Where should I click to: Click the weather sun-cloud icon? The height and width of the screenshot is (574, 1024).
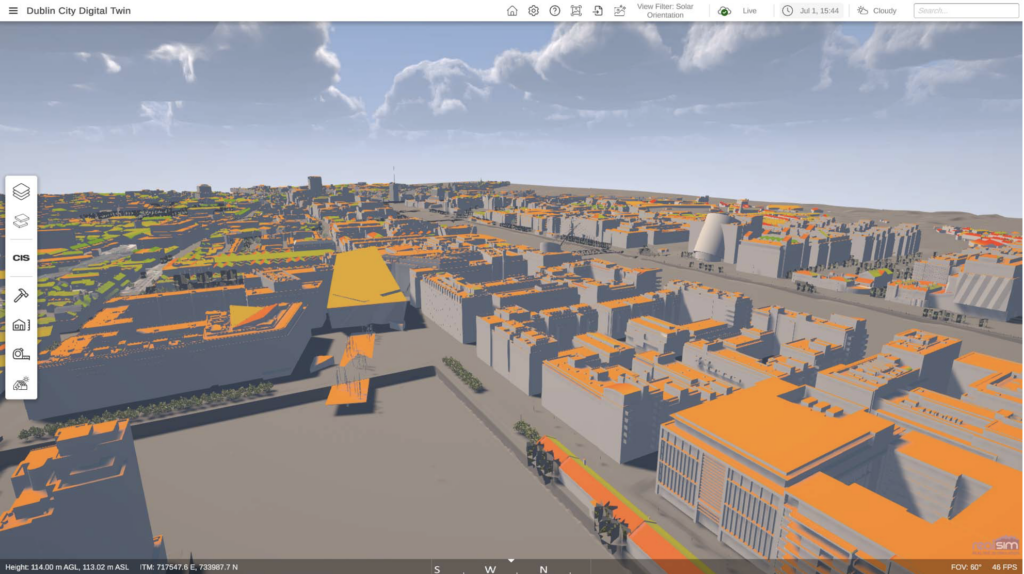[x=863, y=10]
